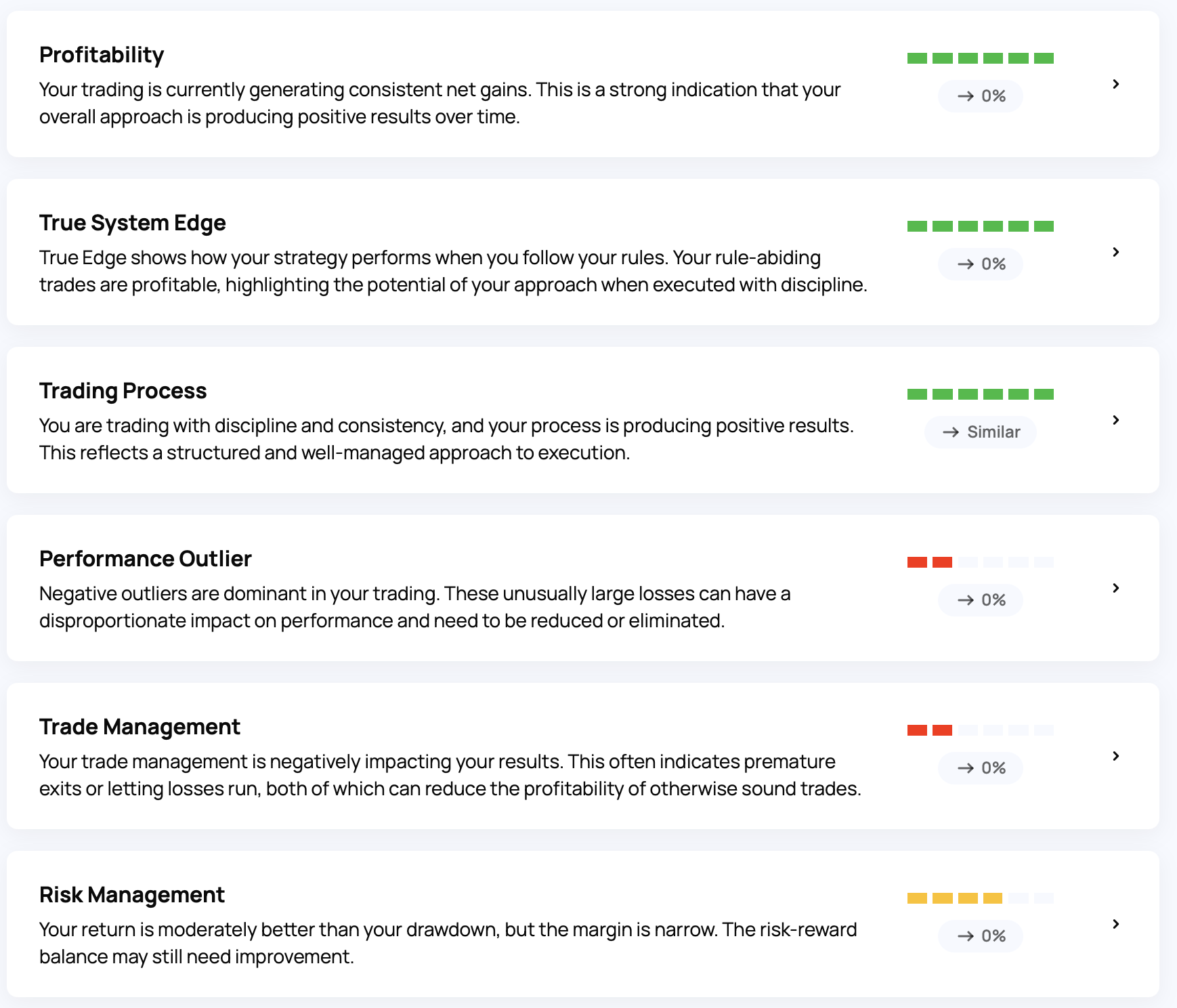1177x1008 pixels.
Task: Click the green Profitability score bar
Action: coord(981,58)
